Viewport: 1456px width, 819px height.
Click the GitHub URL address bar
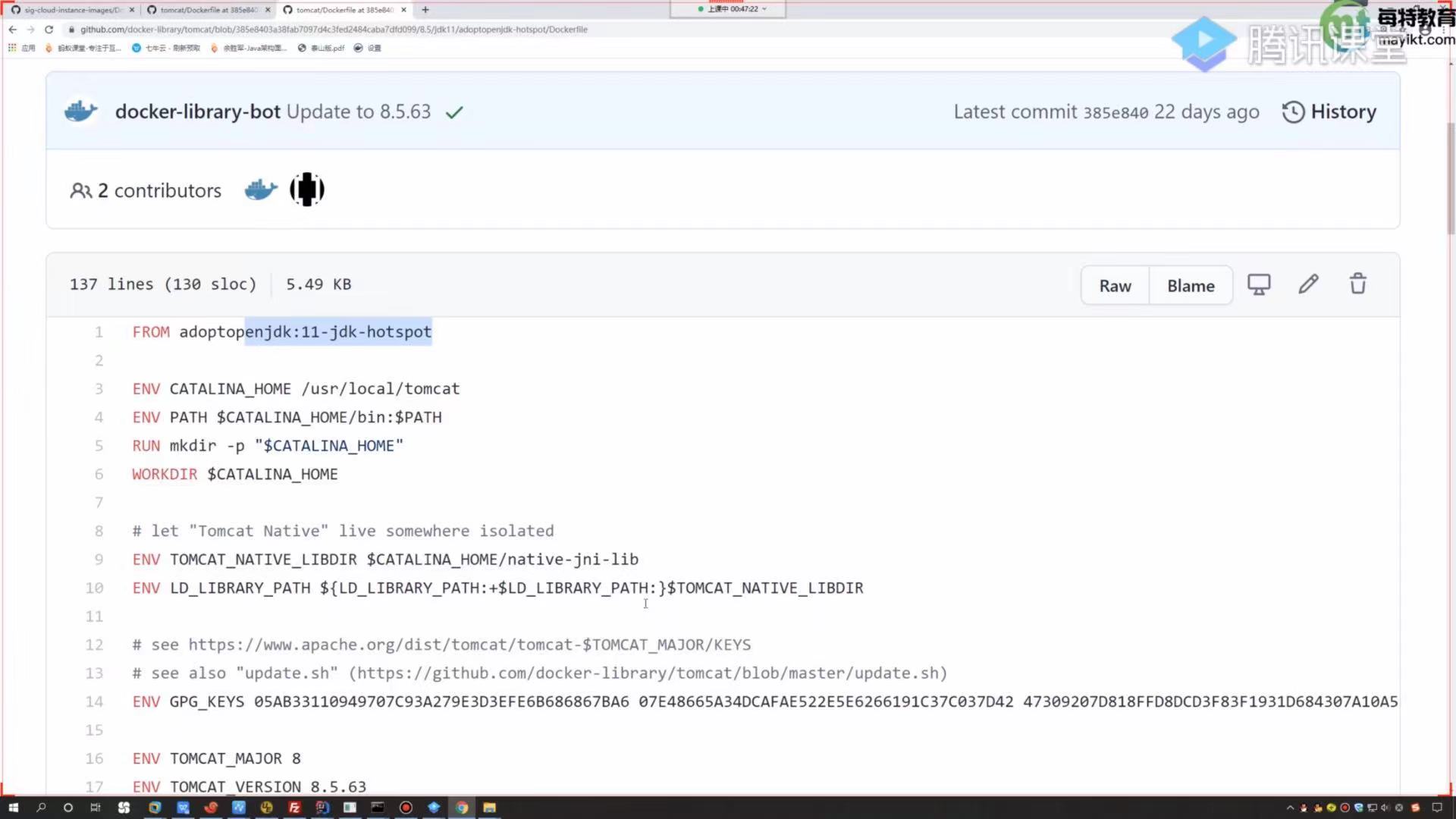(x=334, y=30)
